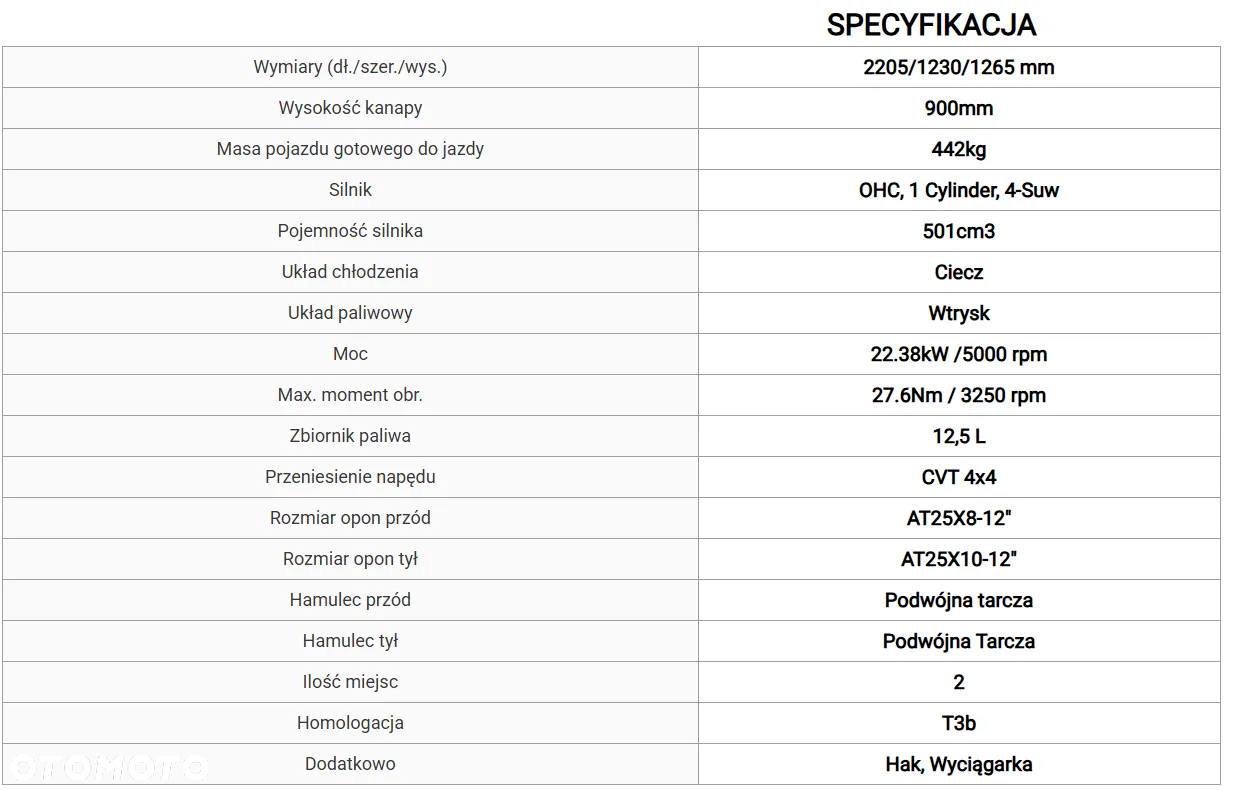1240x790 pixels.
Task: Select the Max. moment obr. label
Action: tap(350, 395)
